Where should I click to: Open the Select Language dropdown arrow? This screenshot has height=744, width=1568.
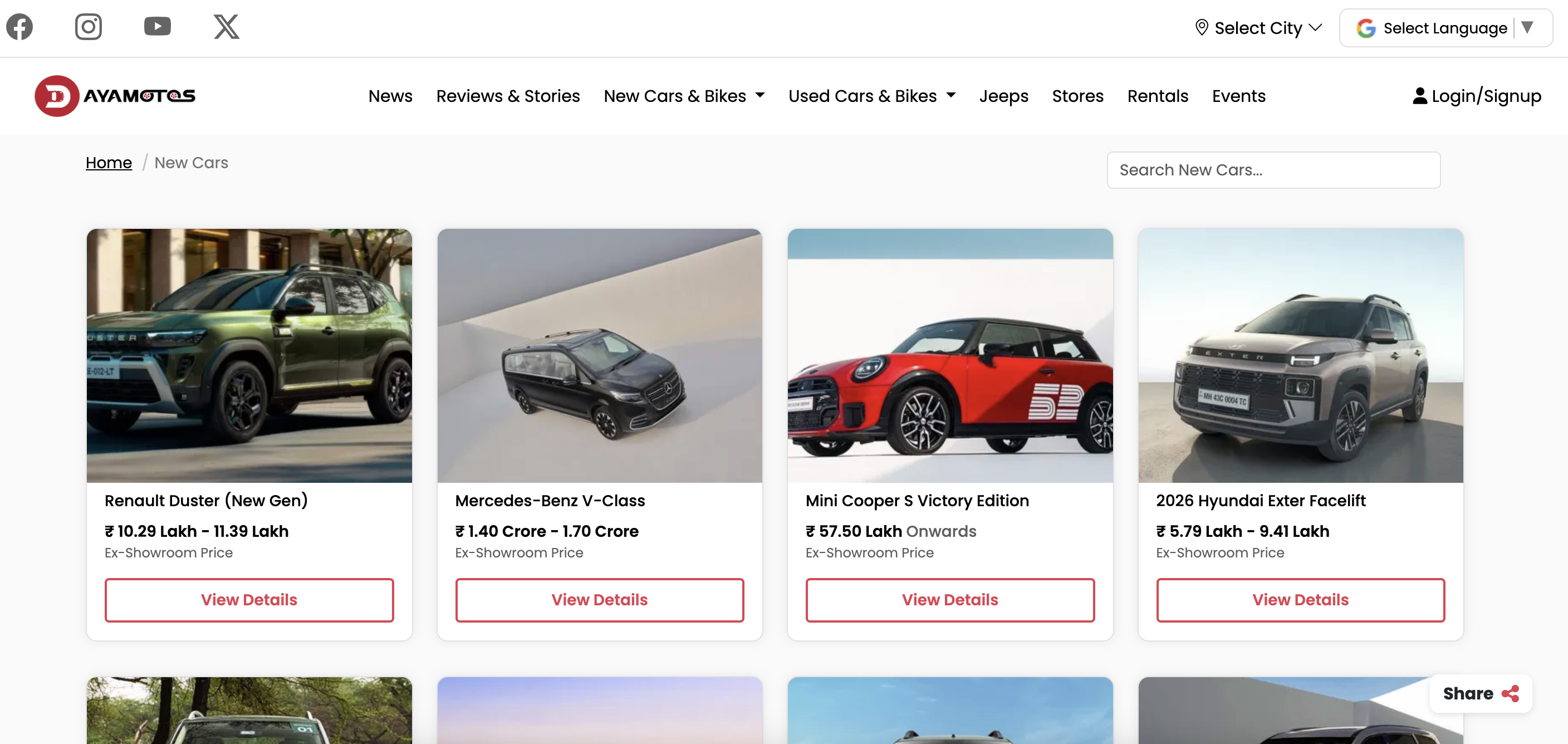(x=1527, y=27)
